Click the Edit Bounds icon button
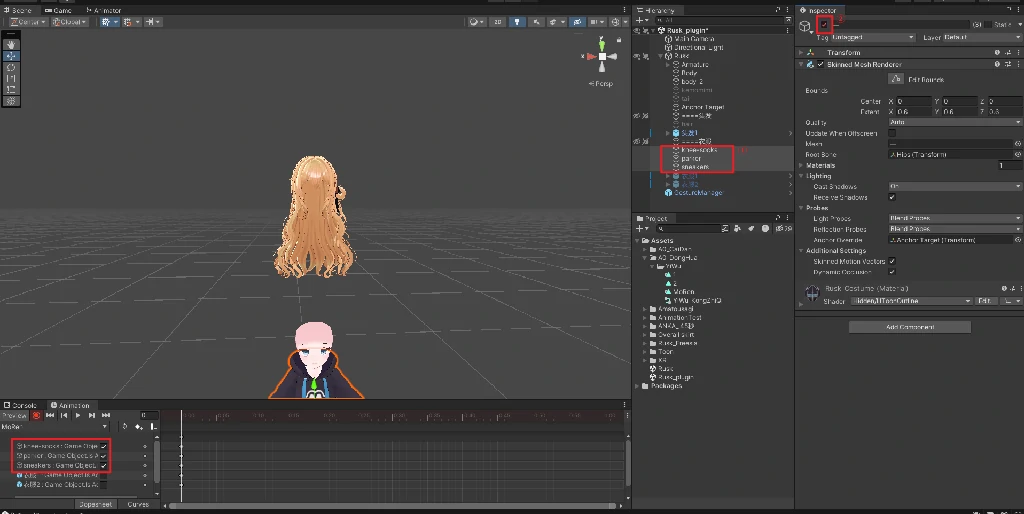Screen dimensions: 1024x514 click(896, 79)
